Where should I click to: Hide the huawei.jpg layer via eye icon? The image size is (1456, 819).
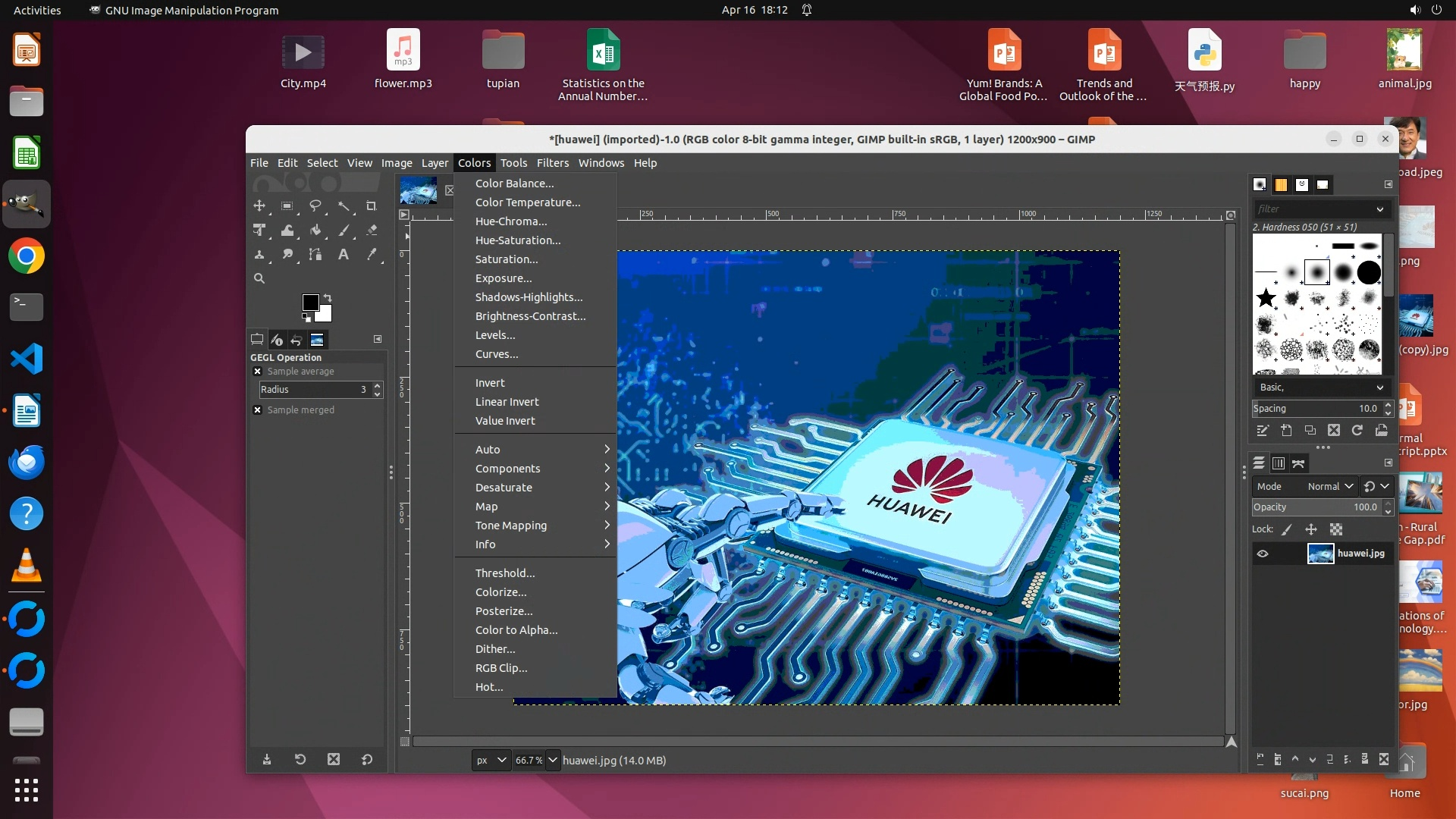[x=1263, y=554]
